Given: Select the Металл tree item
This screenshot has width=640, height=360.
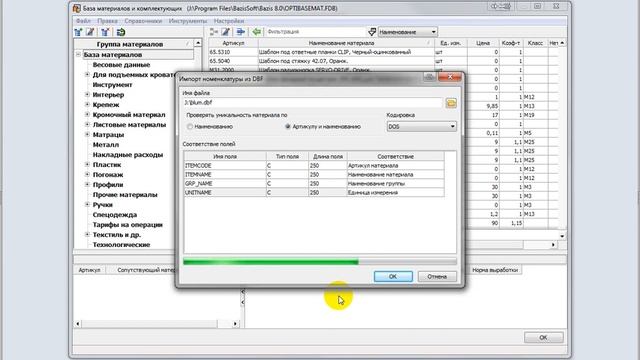Looking at the screenshot, I should [x=106, y=144].
